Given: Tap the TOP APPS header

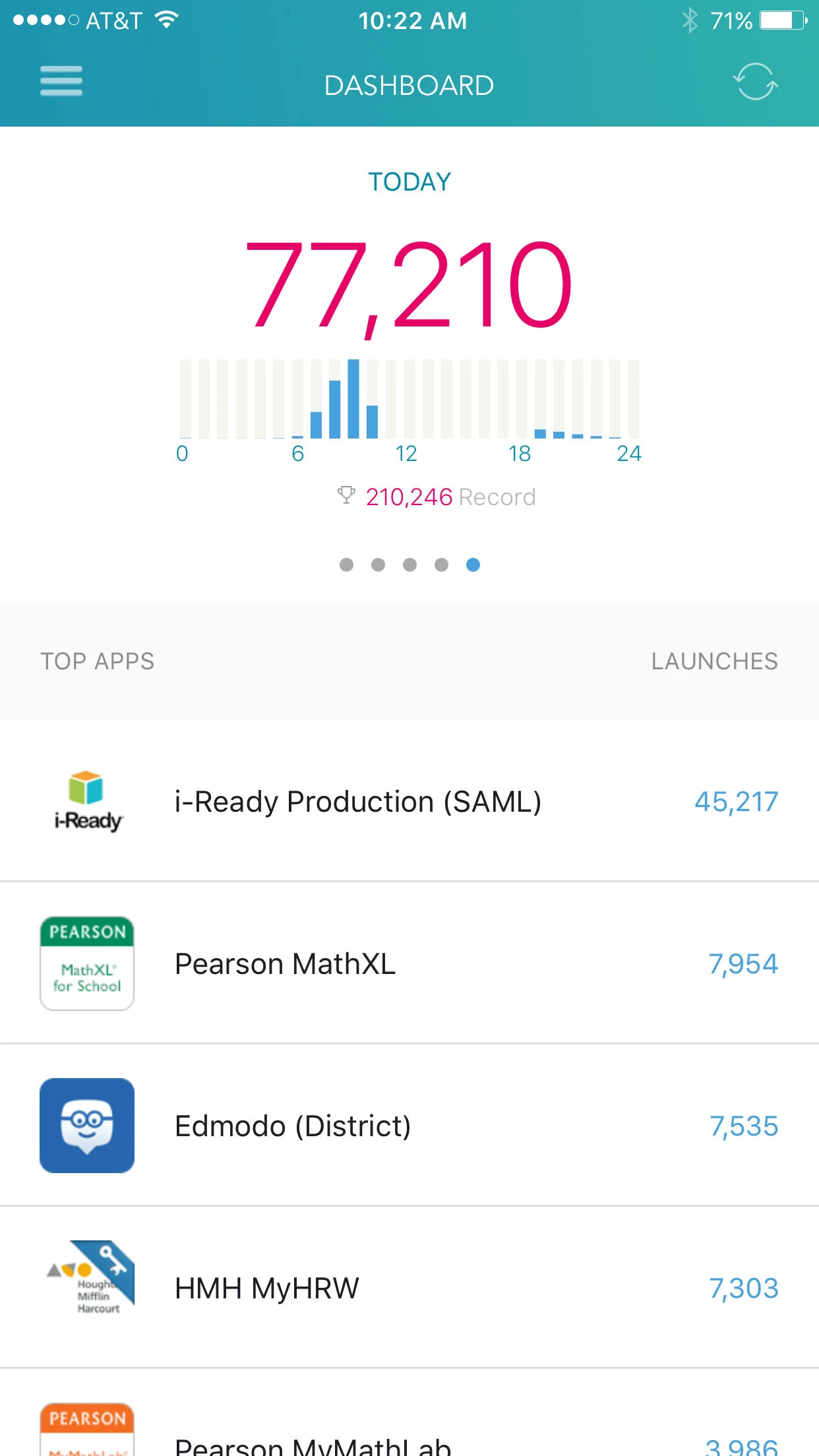Looking at the screenshot, I should (97, 661).
